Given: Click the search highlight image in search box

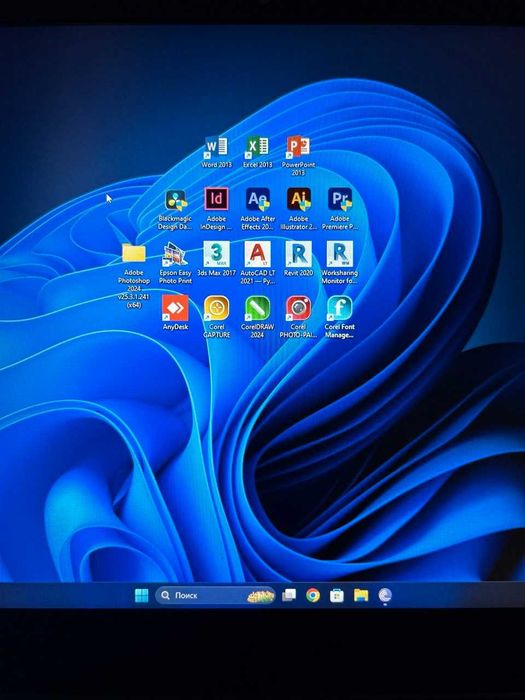Looking at the screenshot, I should click(x=261, y=596).
